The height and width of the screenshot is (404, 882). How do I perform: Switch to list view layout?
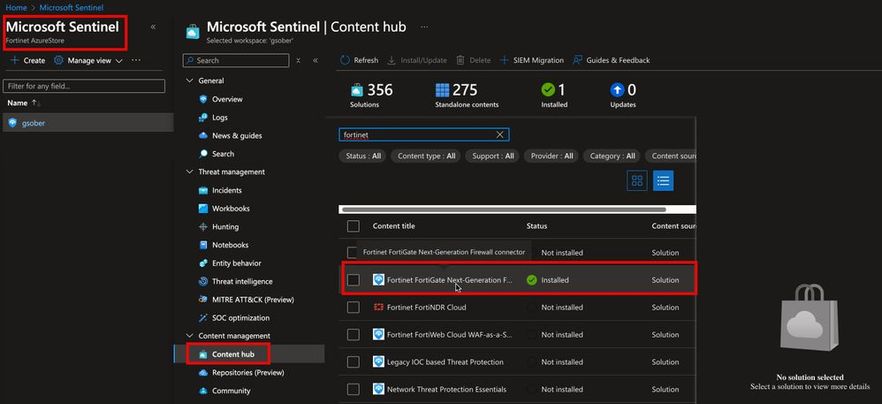point(662,181)
